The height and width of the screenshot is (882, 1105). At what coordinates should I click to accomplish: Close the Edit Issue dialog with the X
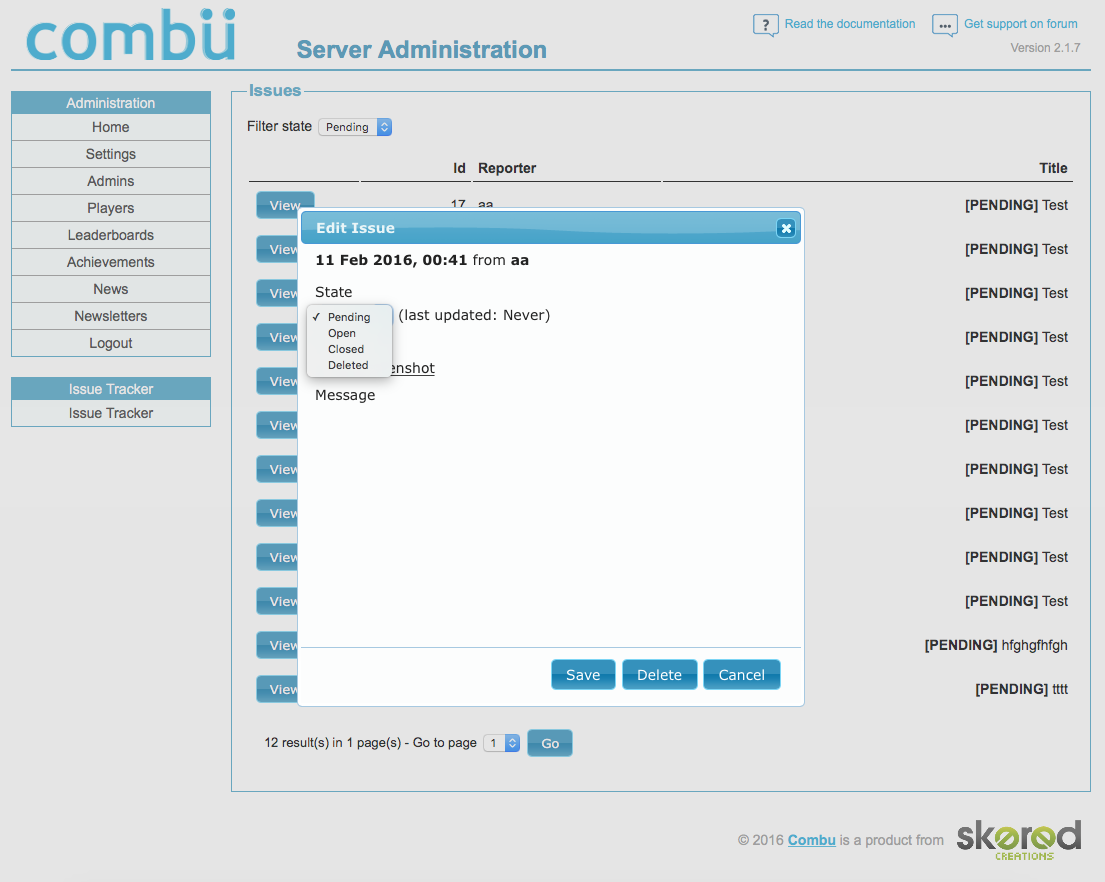[786, 228]
